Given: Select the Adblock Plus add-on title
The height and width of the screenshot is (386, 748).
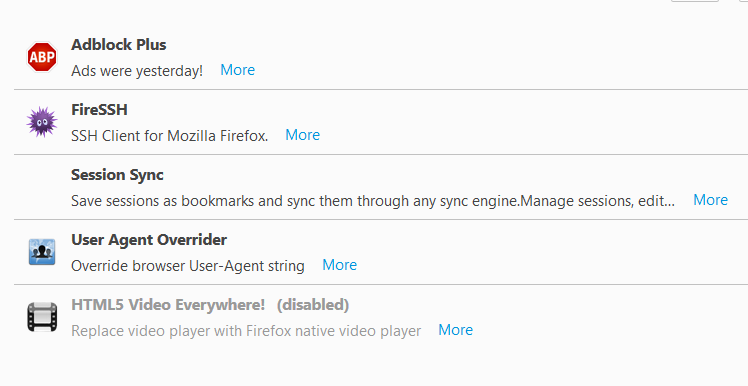Looking at the screenshot, I should (119, 44).
